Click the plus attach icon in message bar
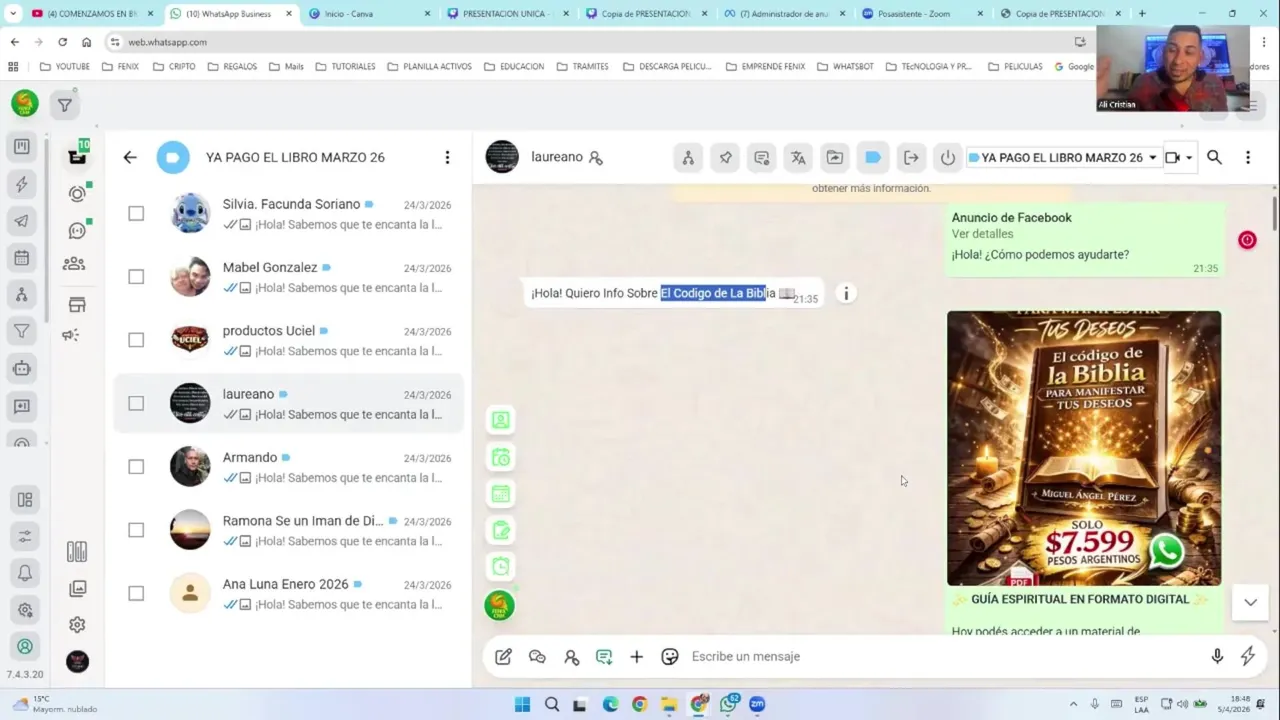This screenshot has height=720, width=1280. 636,657
